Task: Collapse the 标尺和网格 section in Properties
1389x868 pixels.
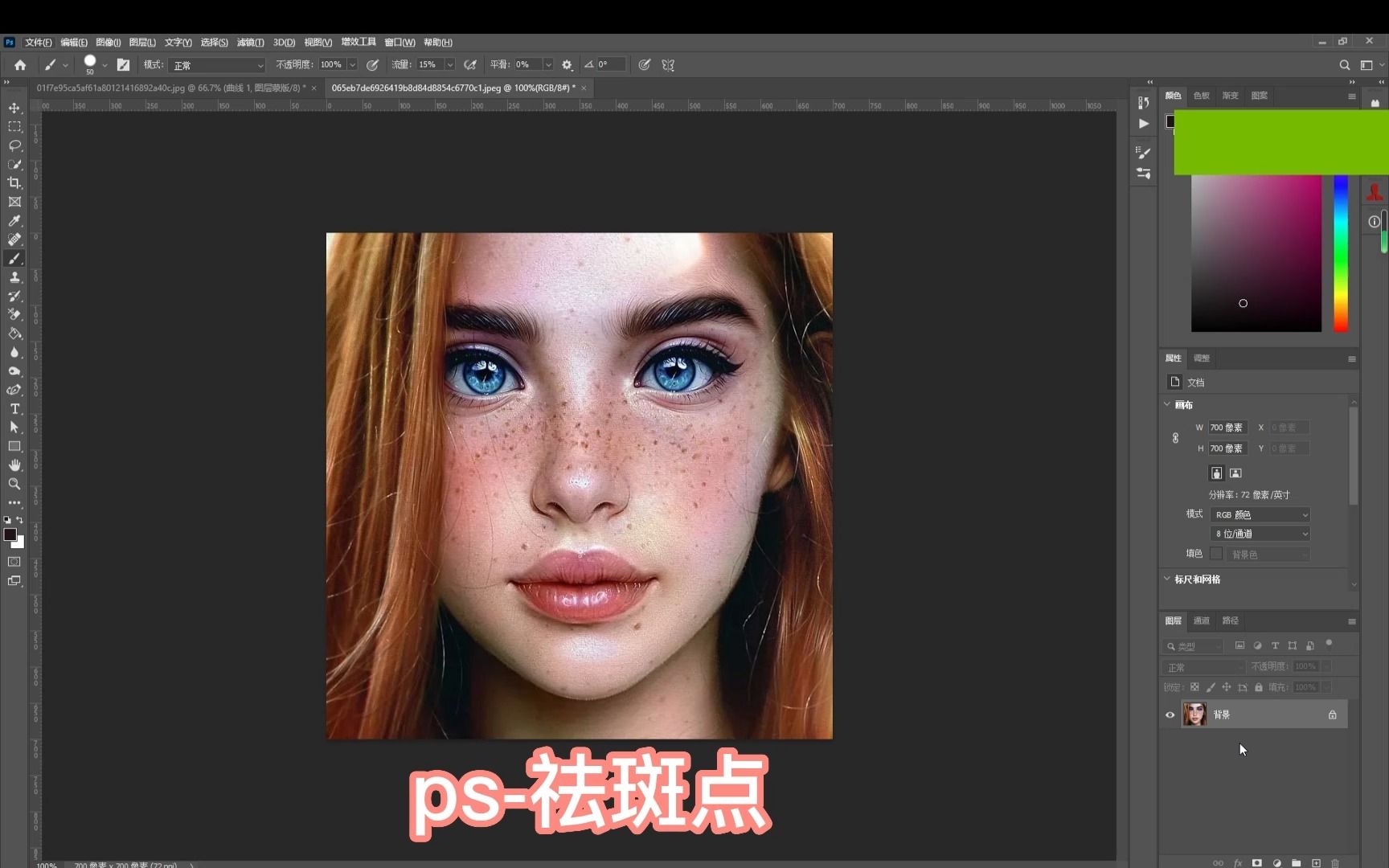Action: pos(1167,579)
